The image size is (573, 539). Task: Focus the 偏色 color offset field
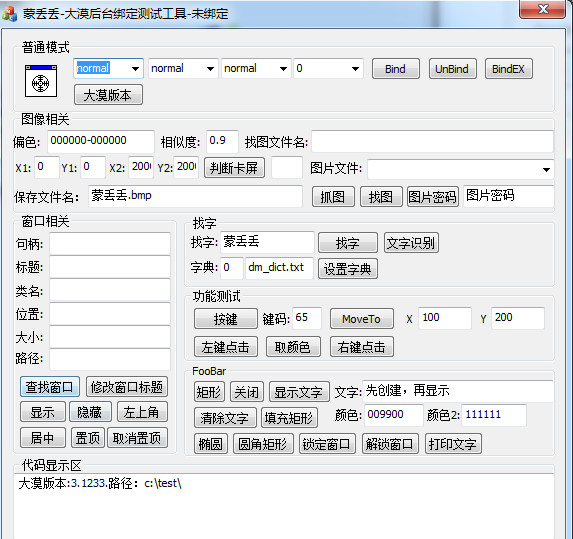[x=100, y=141]
